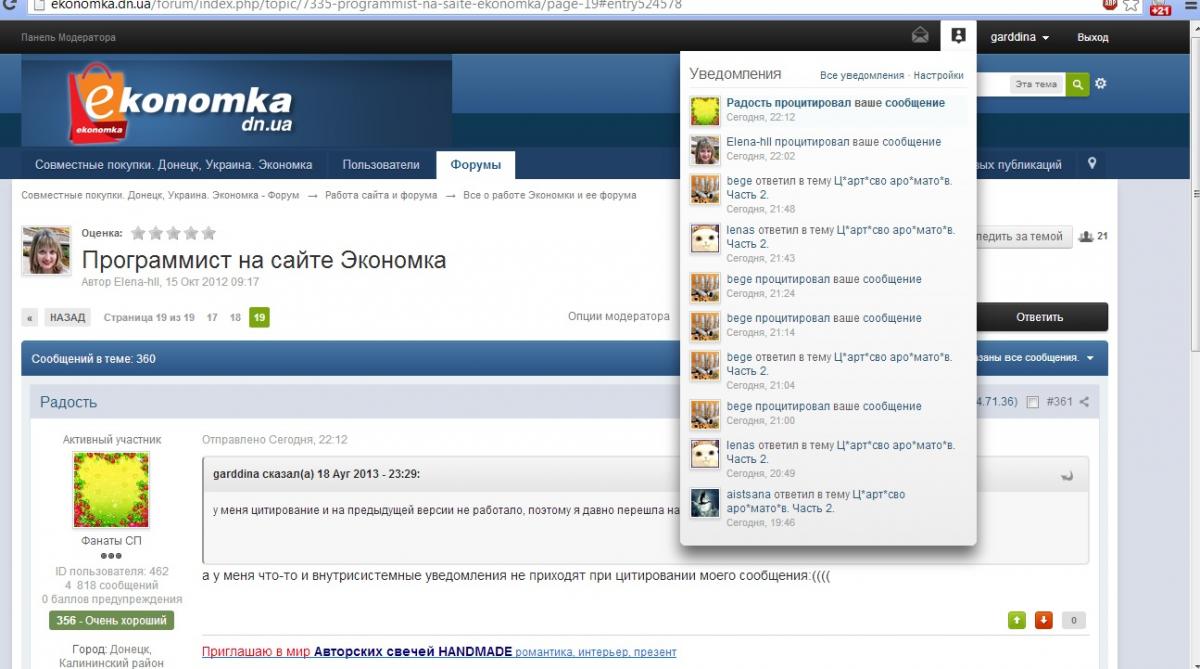
Task: Open the #361 post permalink
Action: click(1059, 402)
